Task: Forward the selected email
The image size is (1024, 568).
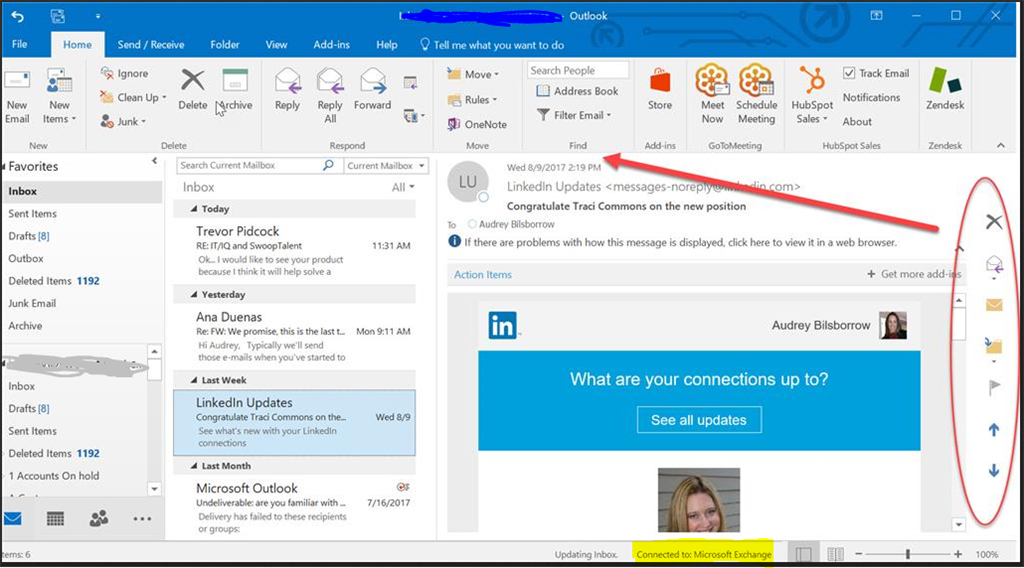Action: tap(372, 89)
